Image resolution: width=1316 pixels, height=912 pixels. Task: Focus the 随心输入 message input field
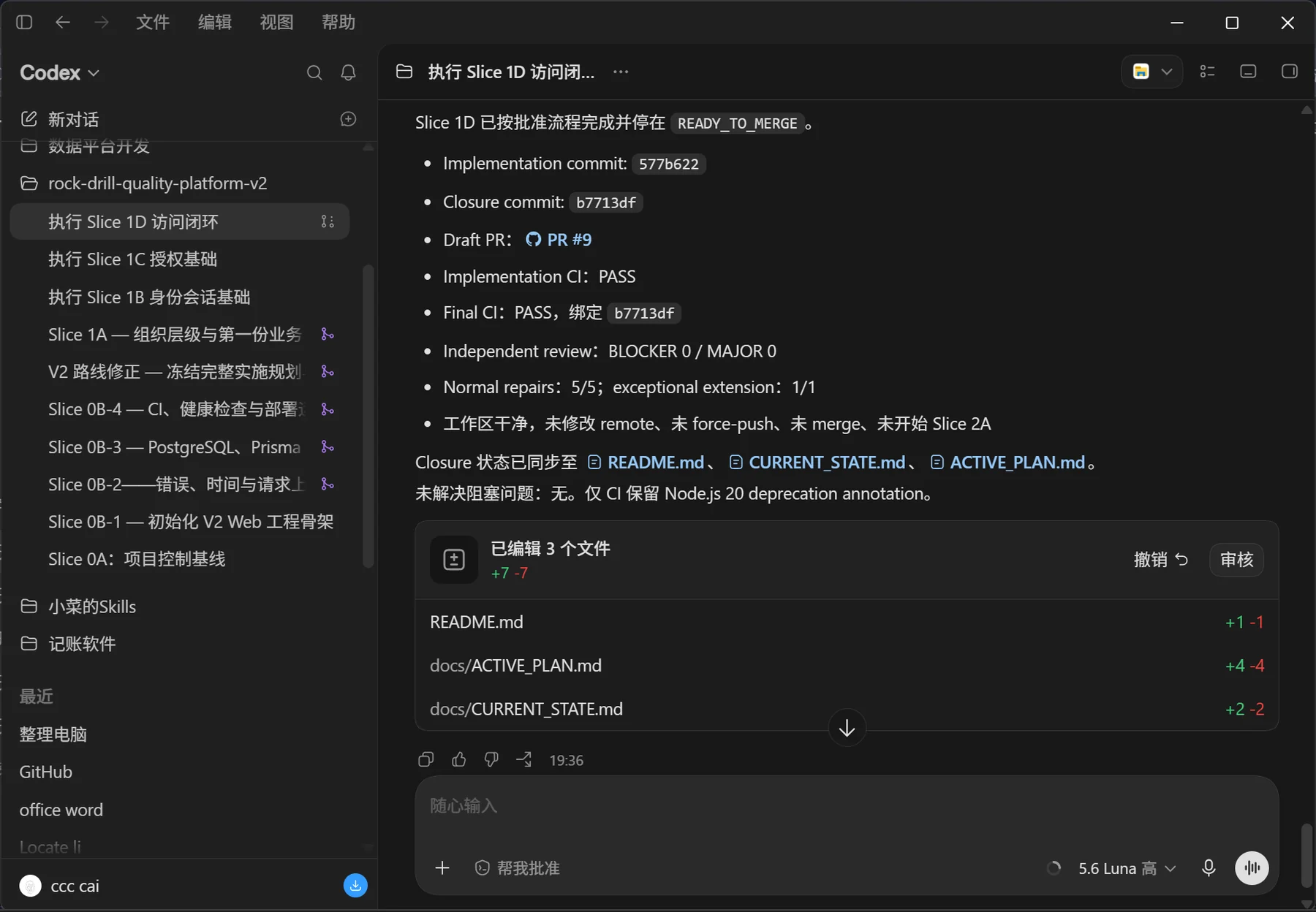point(847,806)
